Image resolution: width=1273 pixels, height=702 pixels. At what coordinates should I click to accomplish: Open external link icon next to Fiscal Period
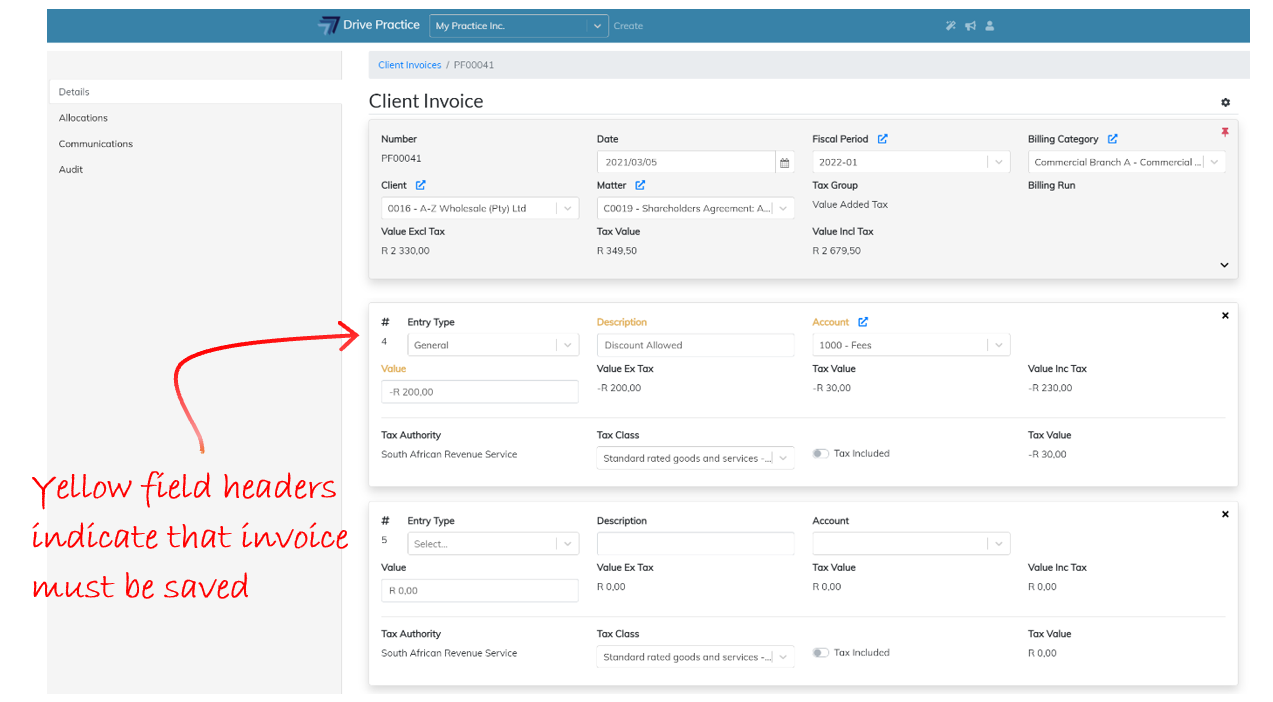coord(883,139)
